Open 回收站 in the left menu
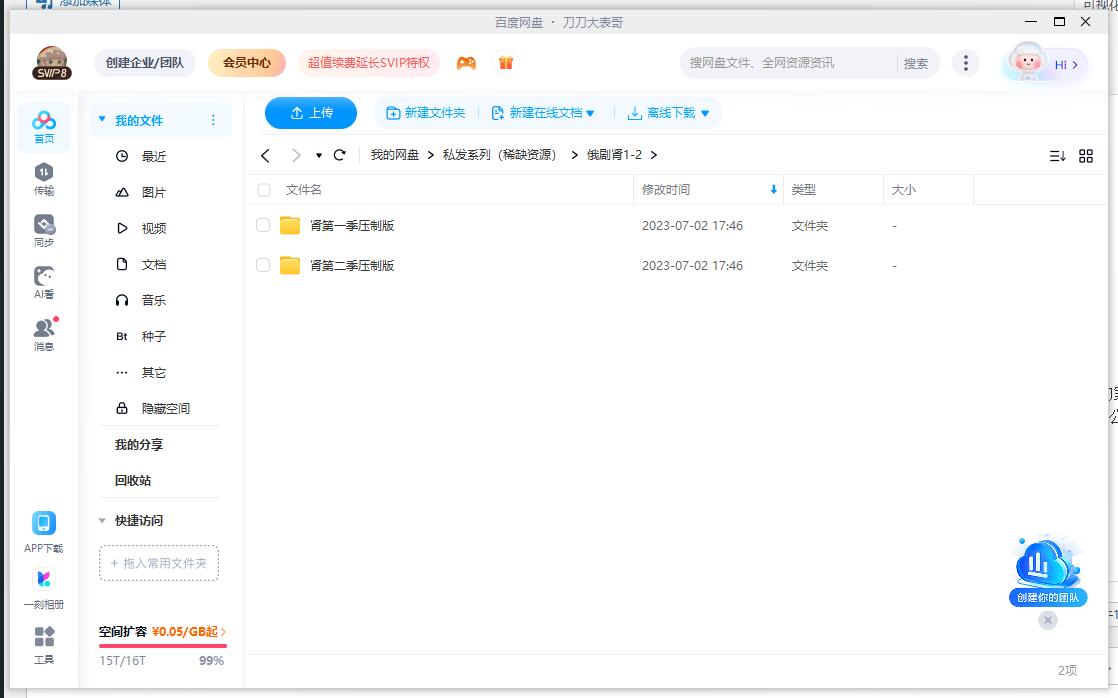This screenshot has width=1118, height=698. (134, 480)
